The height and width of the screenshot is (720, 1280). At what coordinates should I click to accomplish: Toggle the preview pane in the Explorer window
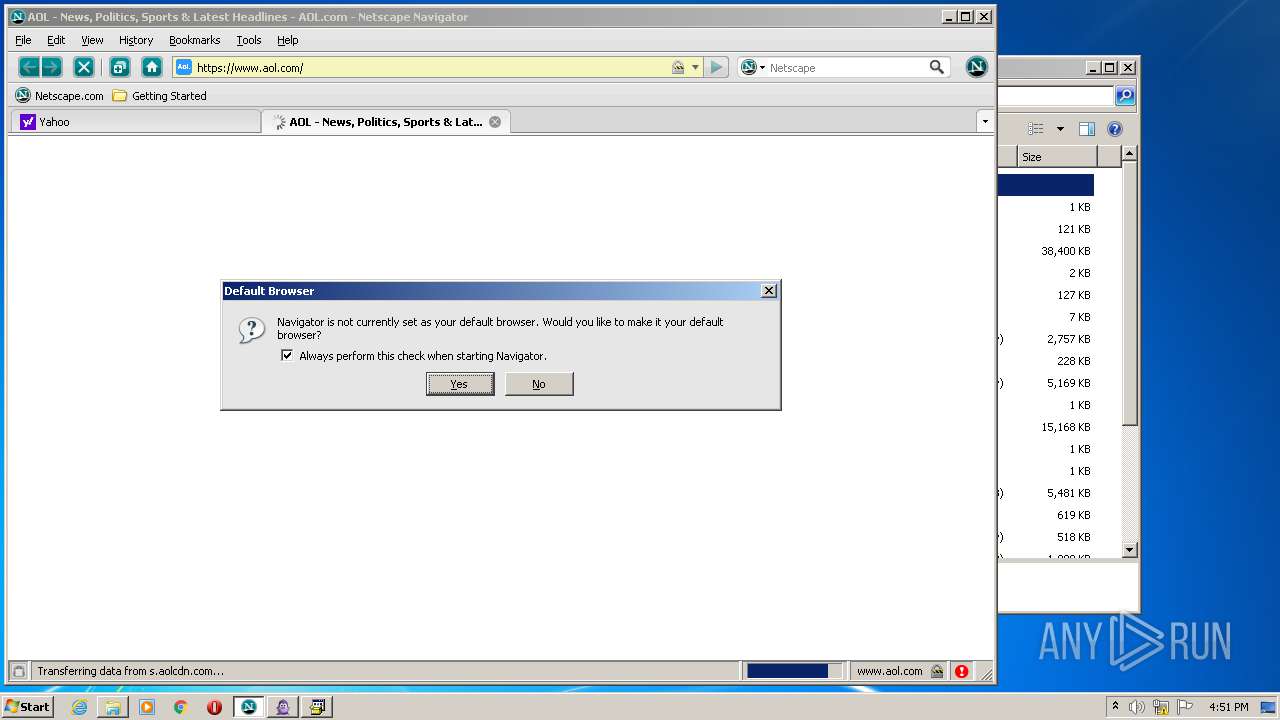click(x=1087, y=129)
